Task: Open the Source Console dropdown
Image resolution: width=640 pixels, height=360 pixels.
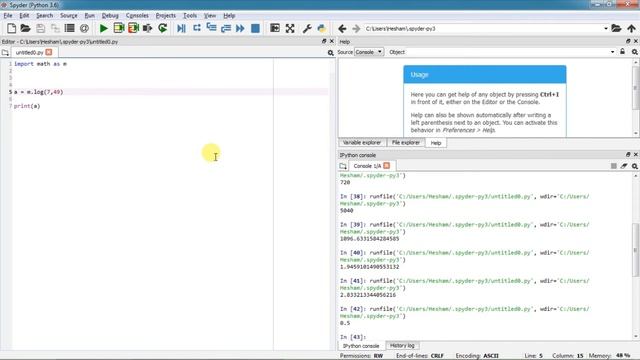Action: pos(369,52)
